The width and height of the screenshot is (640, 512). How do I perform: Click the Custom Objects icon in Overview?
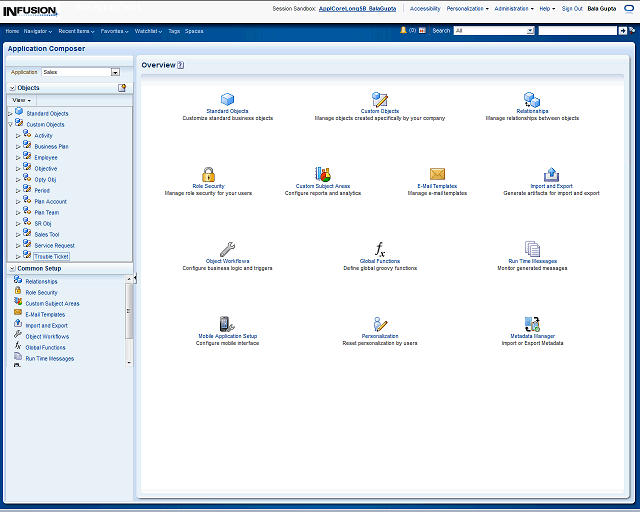[379, 99]
